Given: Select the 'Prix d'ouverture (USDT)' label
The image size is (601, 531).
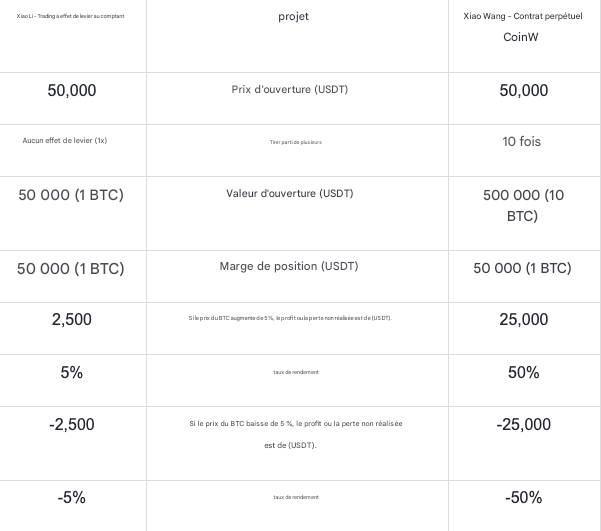Looking at the screenshot, I should (x=289, y=89).
